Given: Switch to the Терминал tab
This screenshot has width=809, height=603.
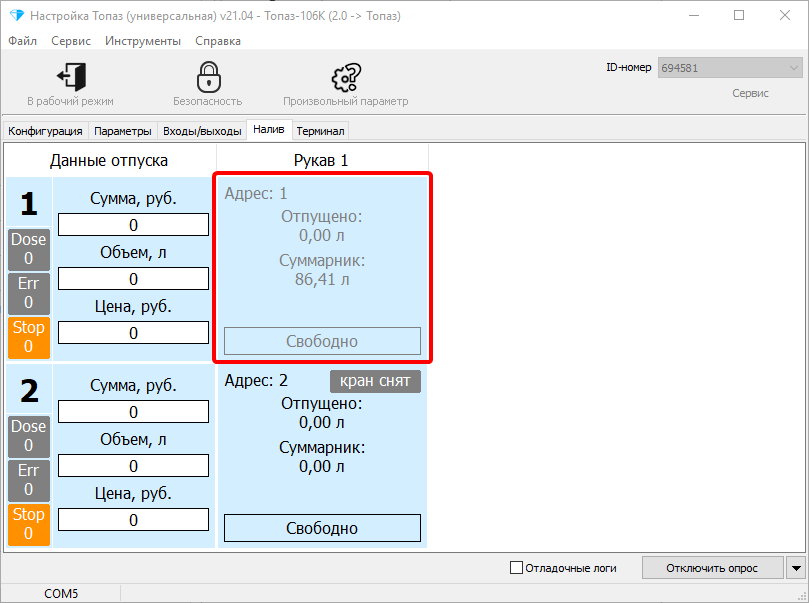Looking at the screenshot, I should [x=320, y=131].
